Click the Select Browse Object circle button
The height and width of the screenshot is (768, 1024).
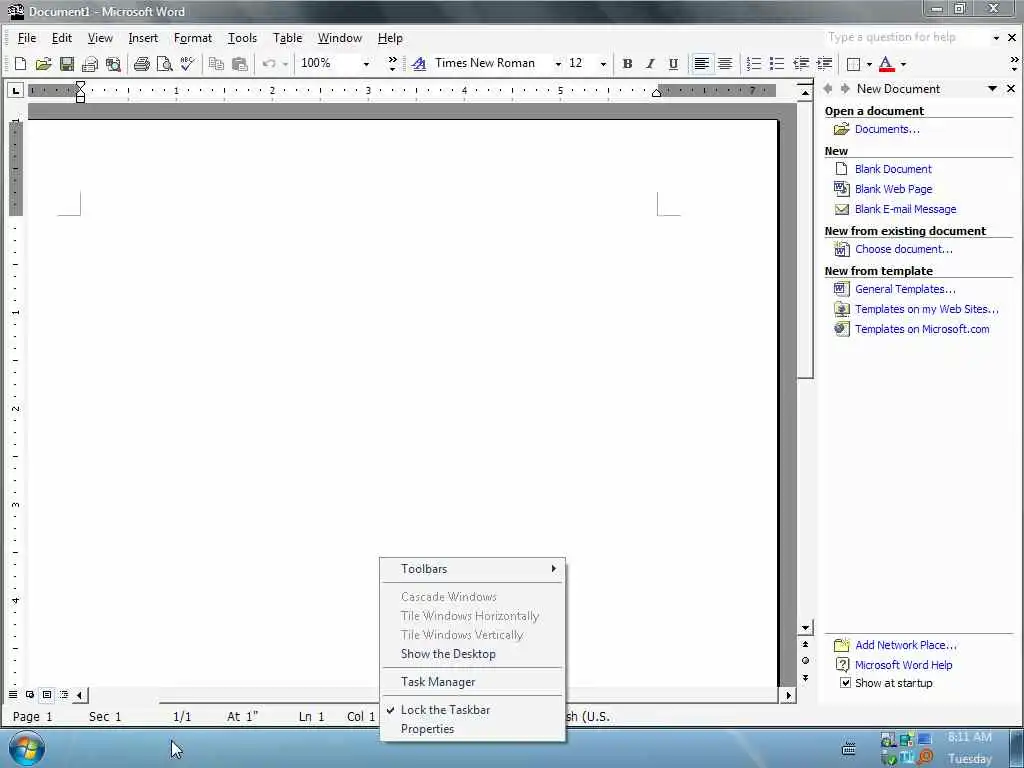(x=805, y=660)
